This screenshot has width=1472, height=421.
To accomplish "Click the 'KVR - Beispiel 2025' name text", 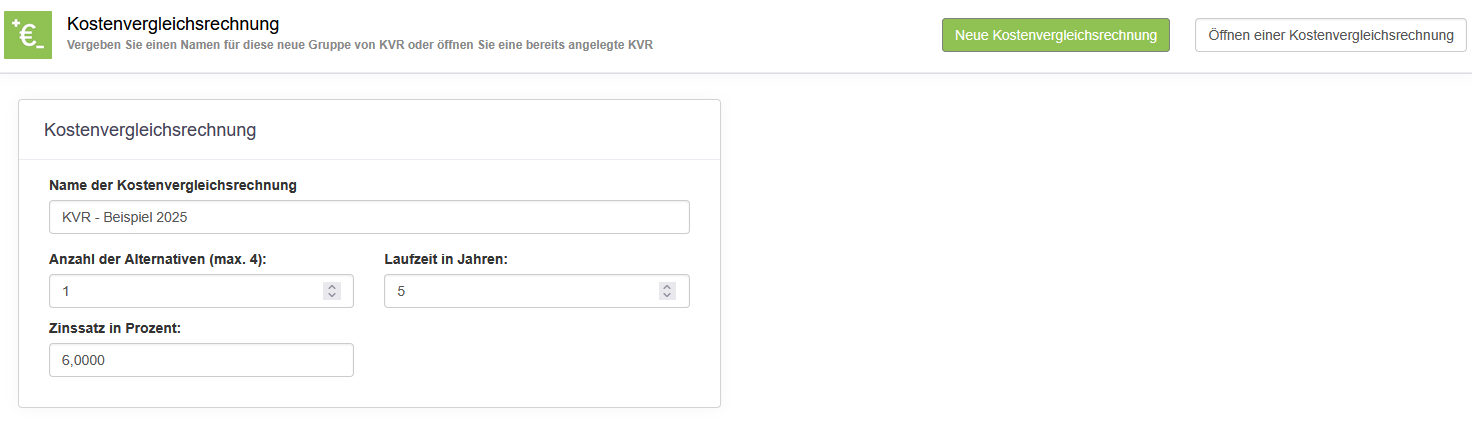I will click(125, 217).
